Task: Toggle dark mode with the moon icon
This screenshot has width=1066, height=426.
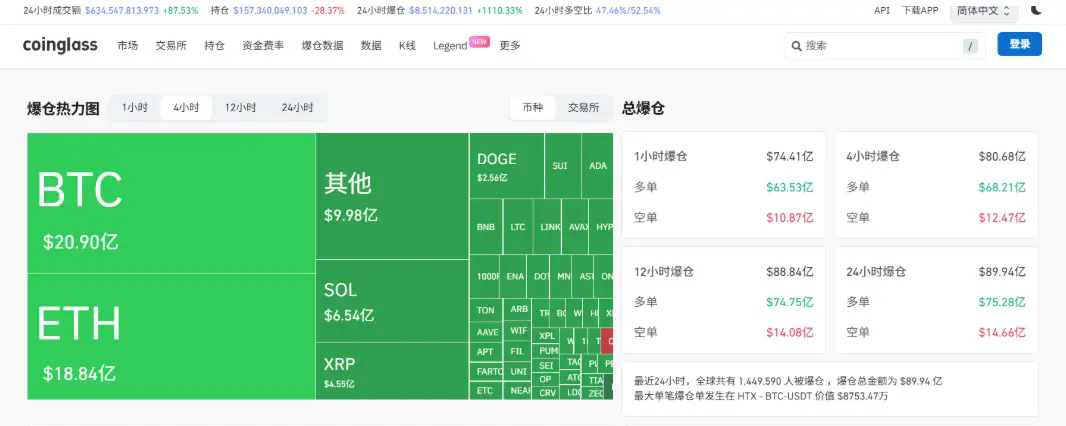Action: point(1036,10)
